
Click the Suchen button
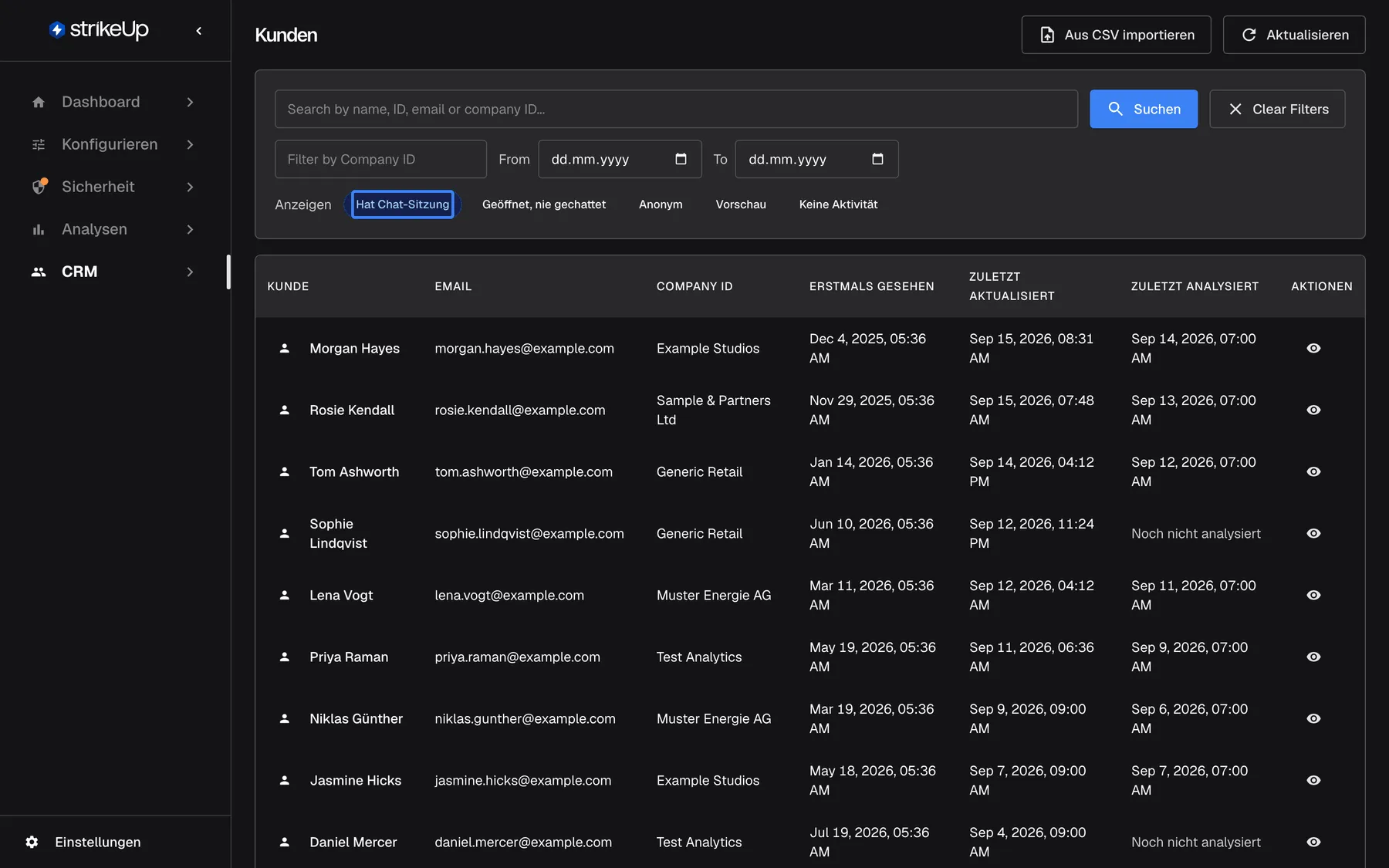tap(1144, 109)
